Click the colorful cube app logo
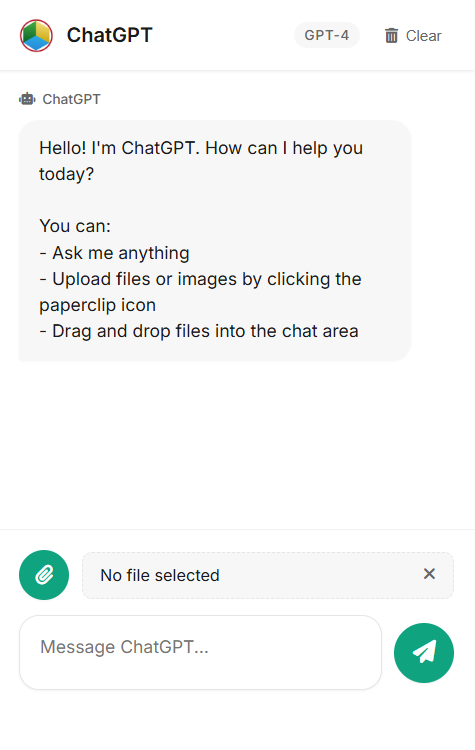The width and height of the screenshot is (475, 750). (x=36, y=35)
